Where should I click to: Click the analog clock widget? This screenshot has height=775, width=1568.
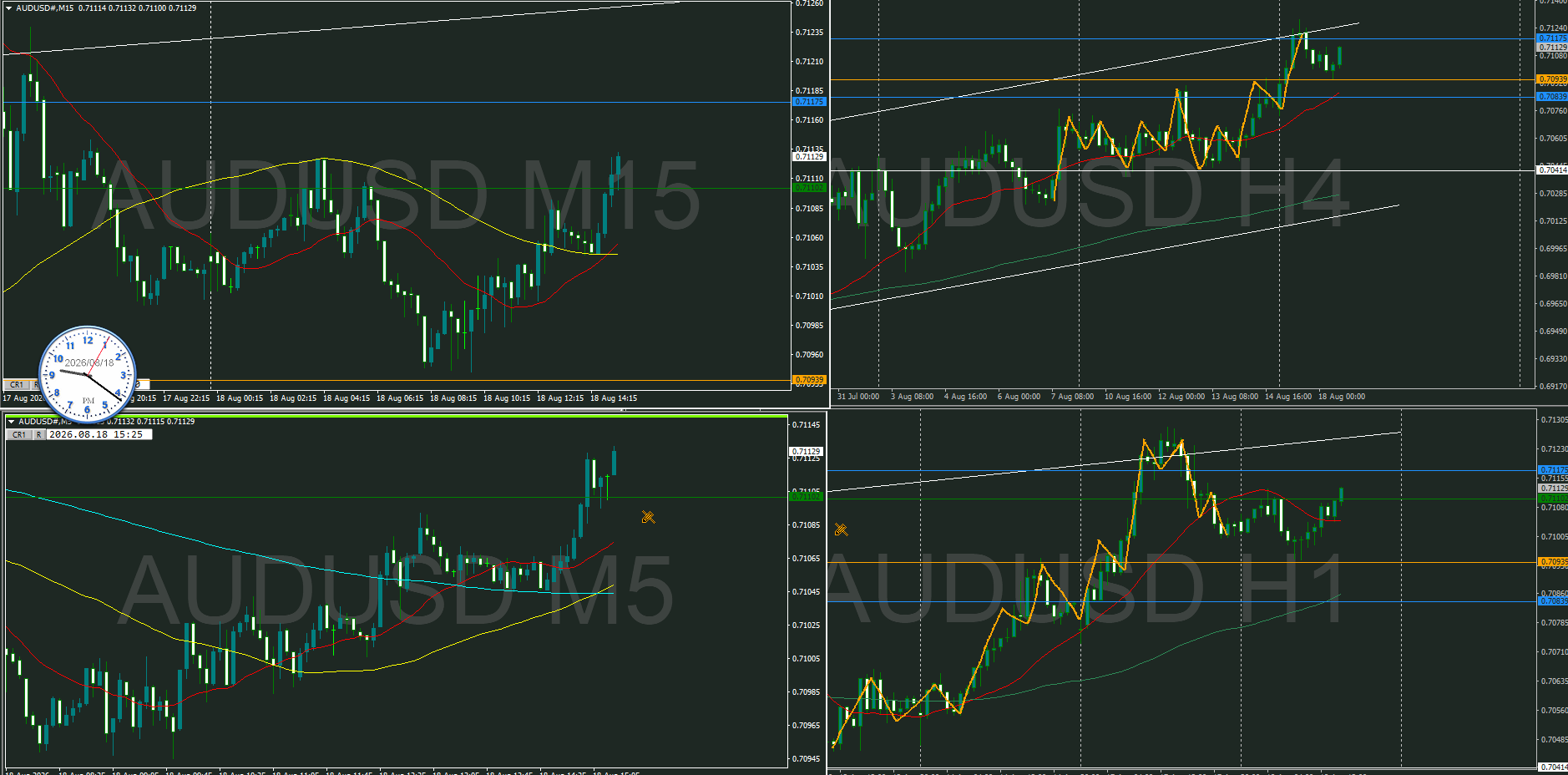point(88,374)
